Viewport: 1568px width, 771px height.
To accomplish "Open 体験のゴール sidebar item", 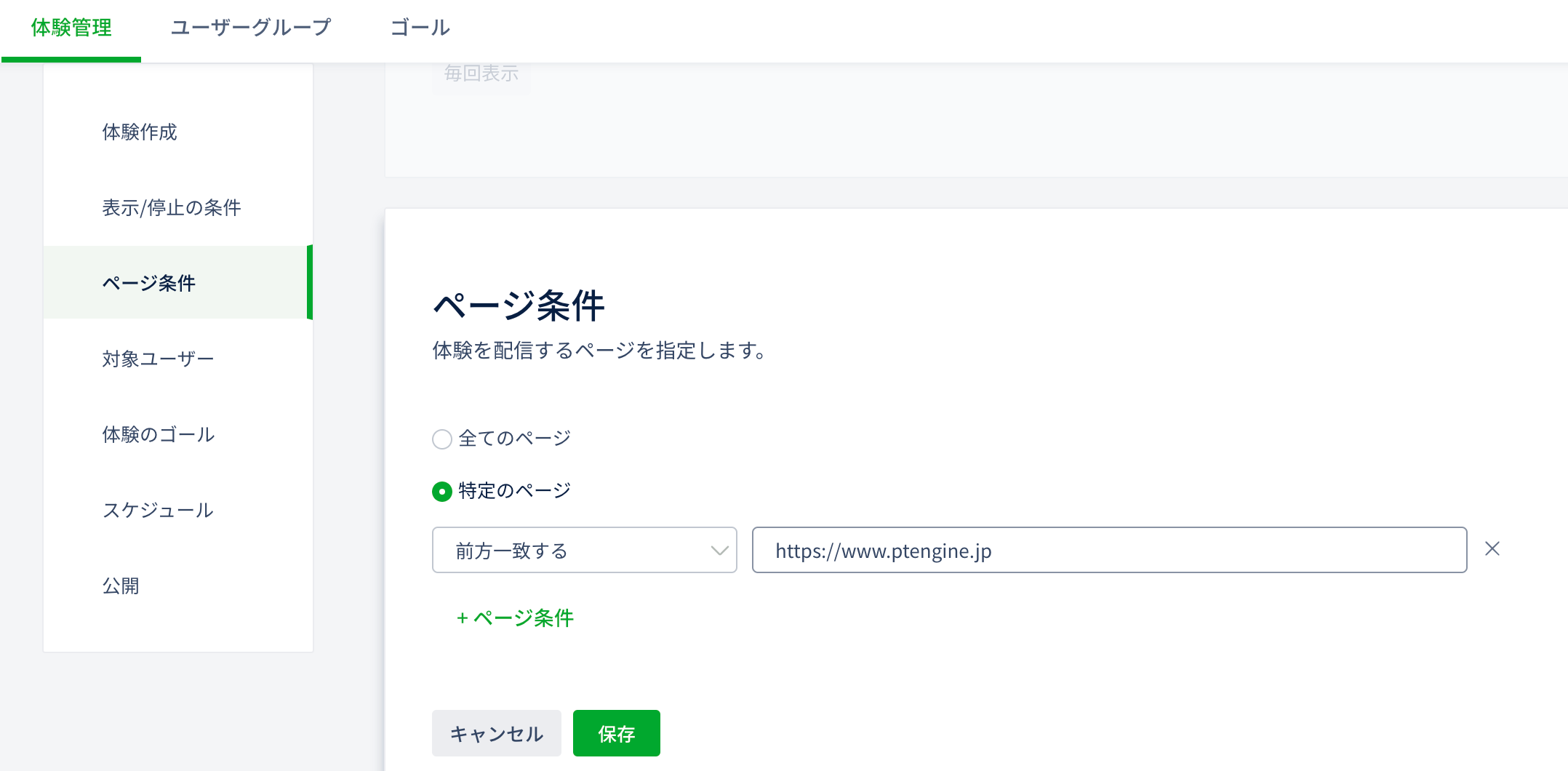I will coord(159,435).
